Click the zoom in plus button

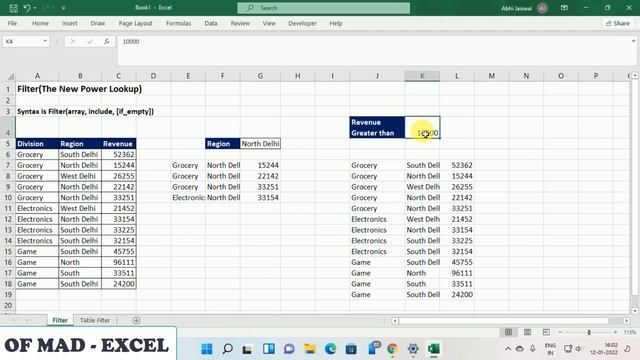click(615, 332)
